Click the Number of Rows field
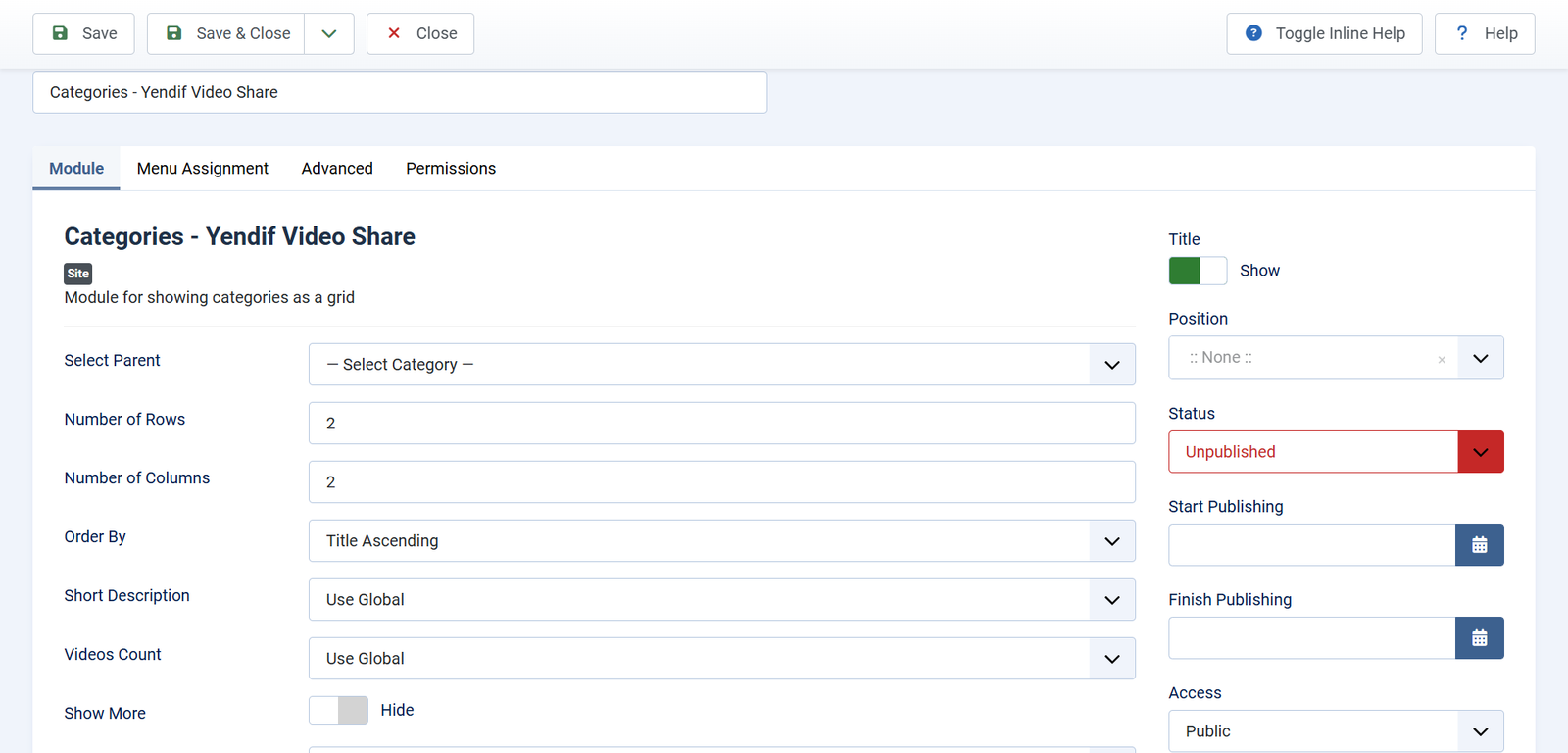The width and height of the screenshot is (1568, 753). coord(722,424)
